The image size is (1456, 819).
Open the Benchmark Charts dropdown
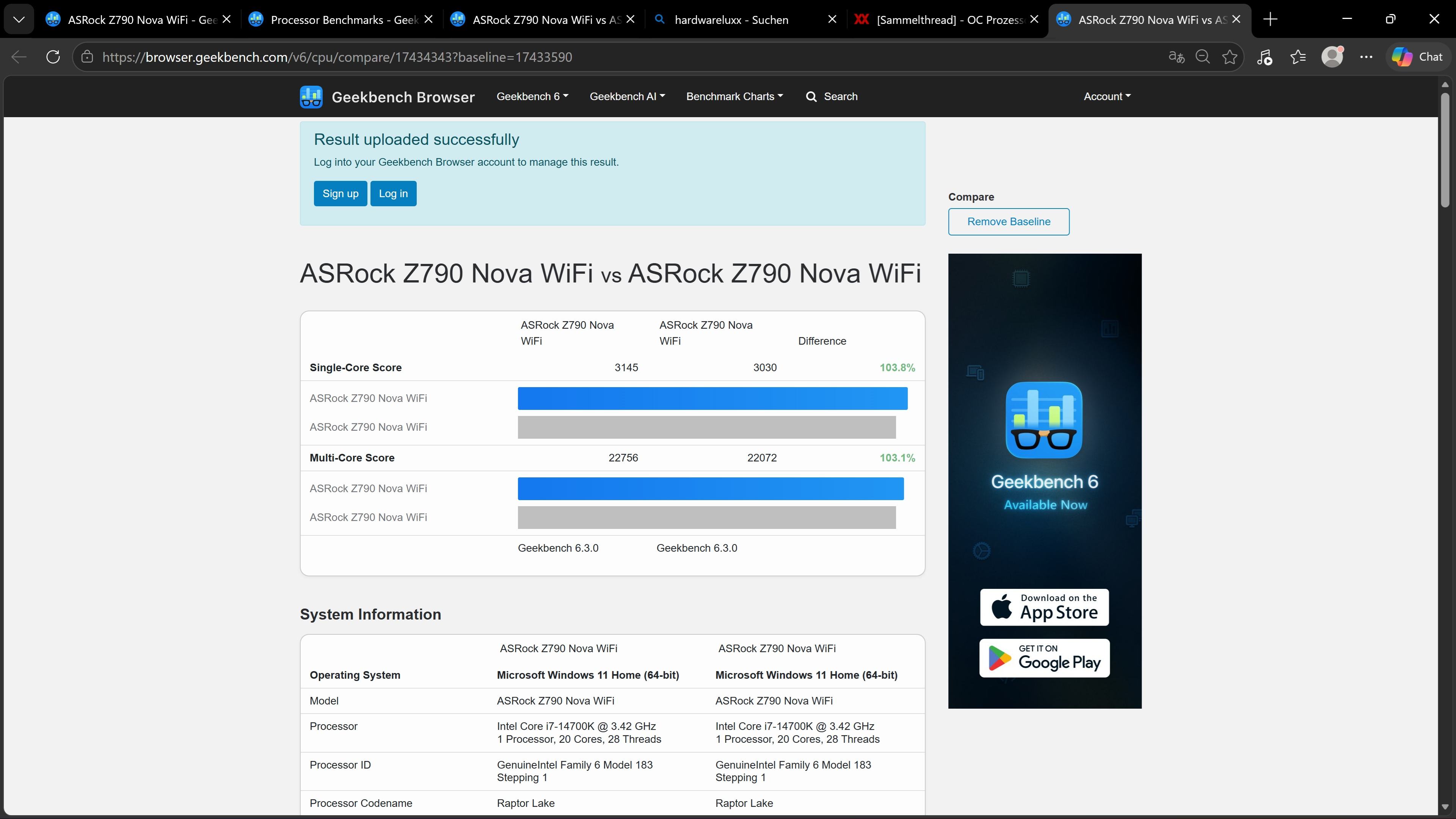click(x=734, y=97)
